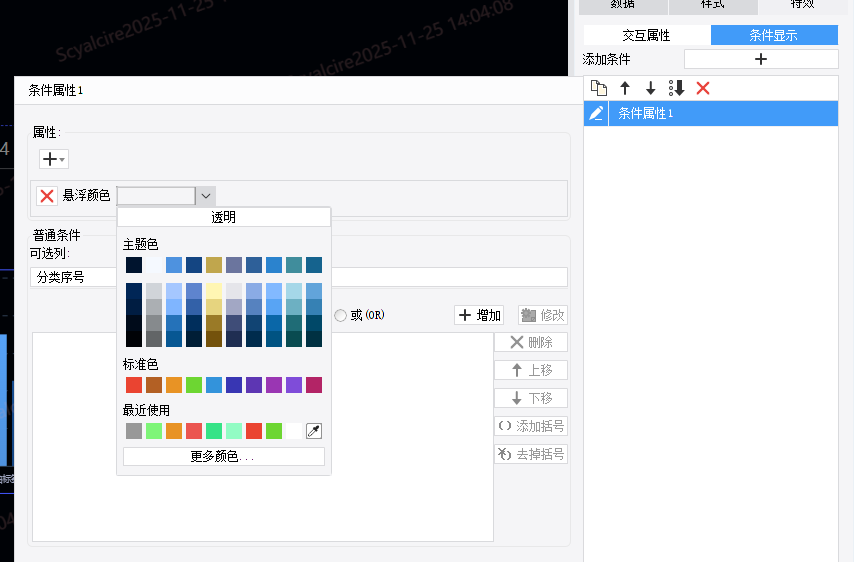Select the gold theme color swatch
The width and height of the screenshot is (854, 562).
pos(214,265)
